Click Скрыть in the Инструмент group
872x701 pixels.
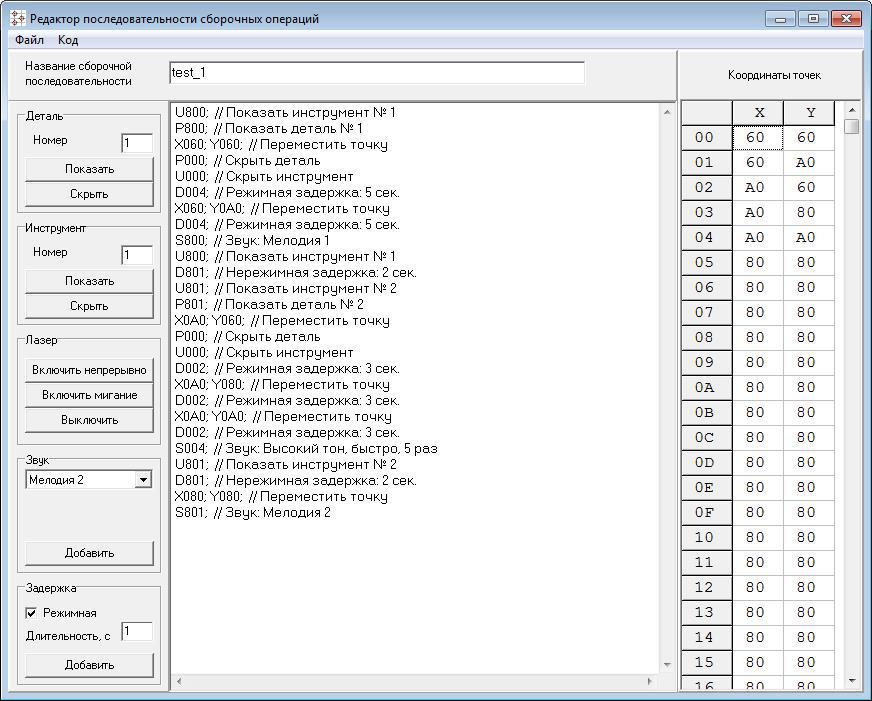point(89,306)
